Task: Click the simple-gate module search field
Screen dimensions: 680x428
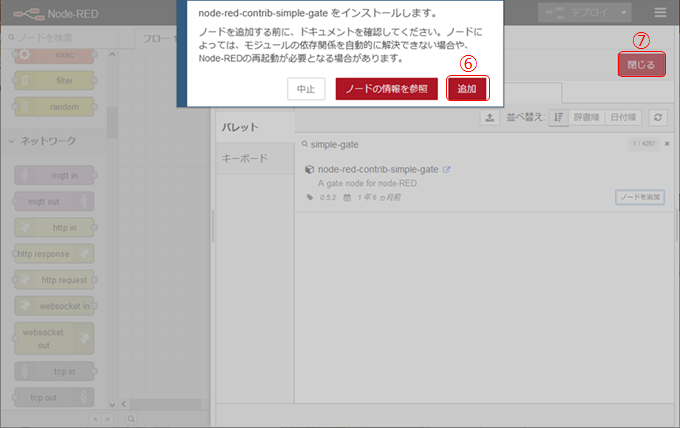Action: pos(460,144)
